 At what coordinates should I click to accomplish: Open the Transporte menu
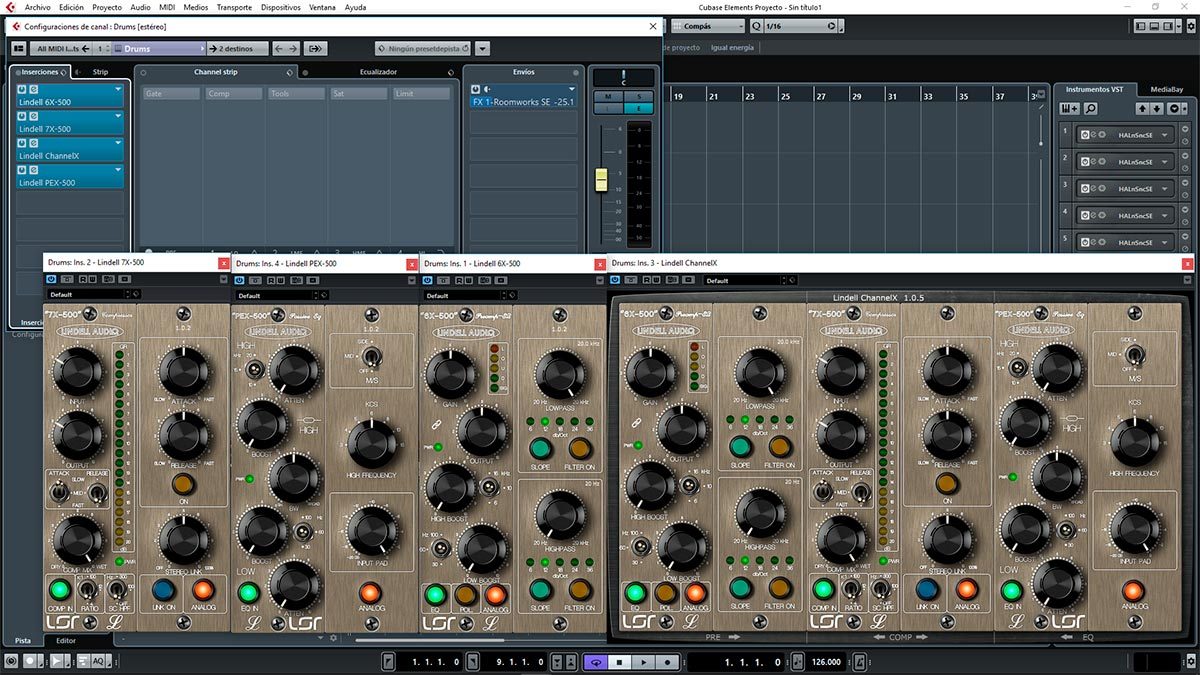[x=234, y=7]
